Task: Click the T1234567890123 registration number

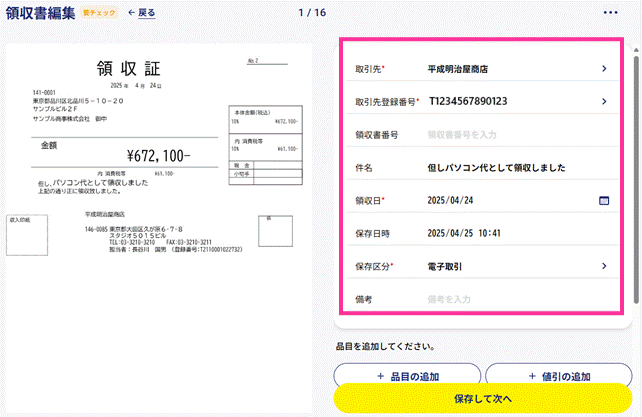Action: click(x=468, y=101)
